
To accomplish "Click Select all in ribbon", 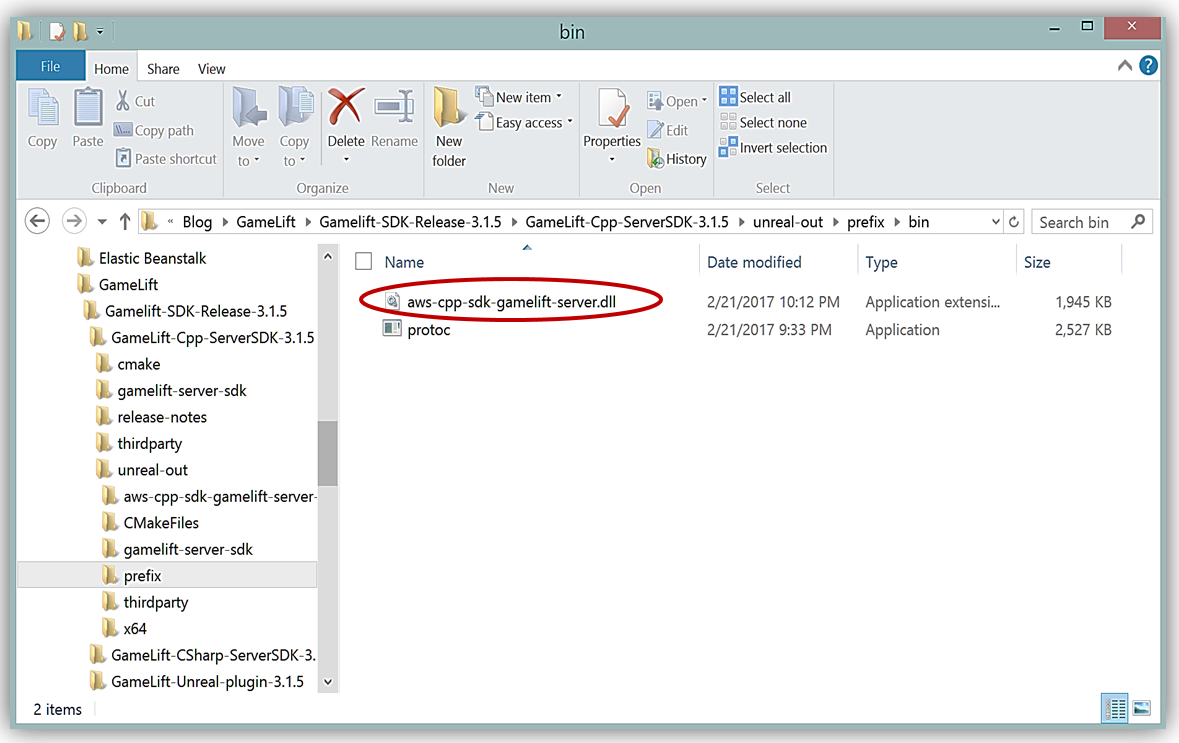I will pos(755,97).
